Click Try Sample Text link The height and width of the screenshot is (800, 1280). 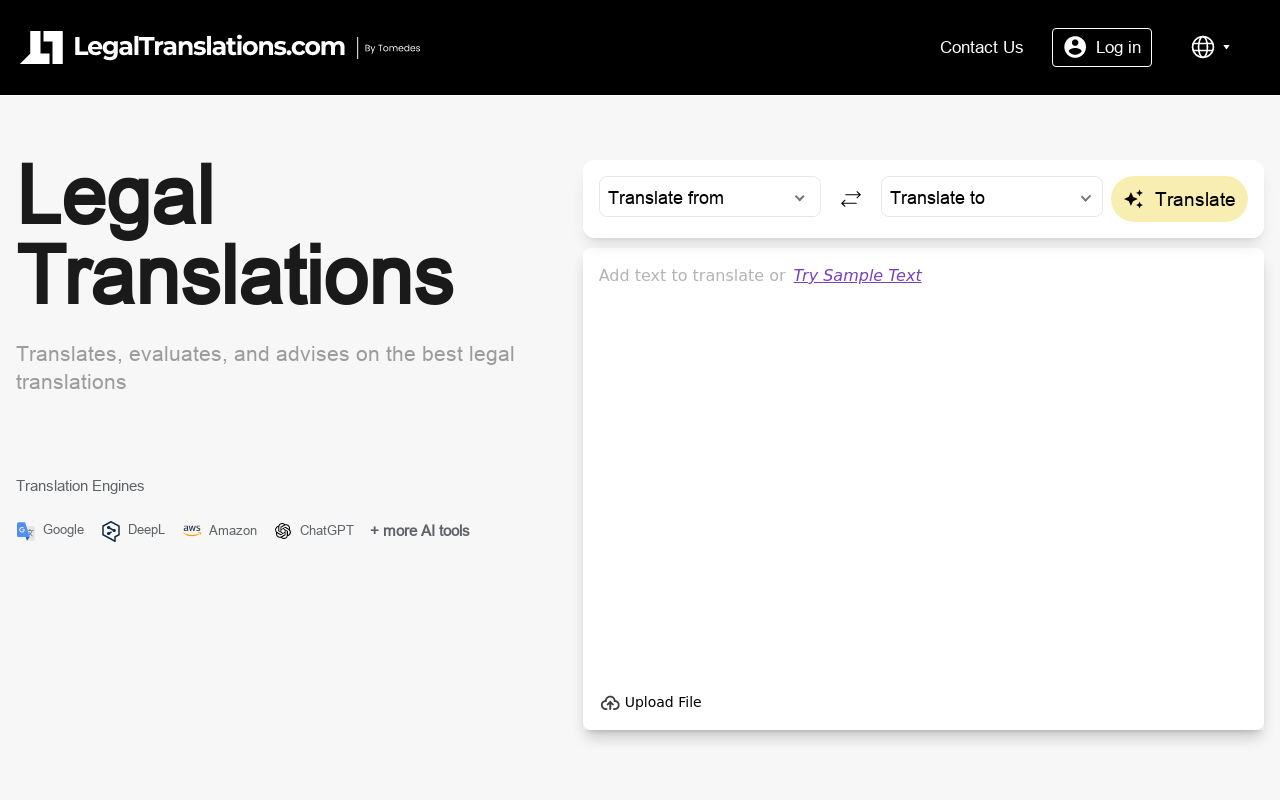857,275
